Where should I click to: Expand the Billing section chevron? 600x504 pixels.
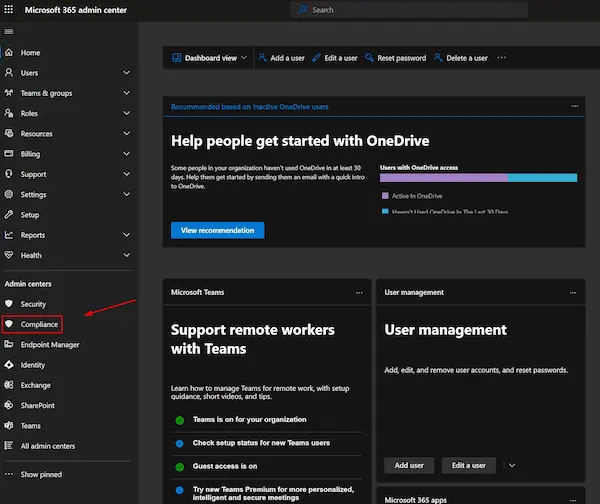tap(126, 153)
